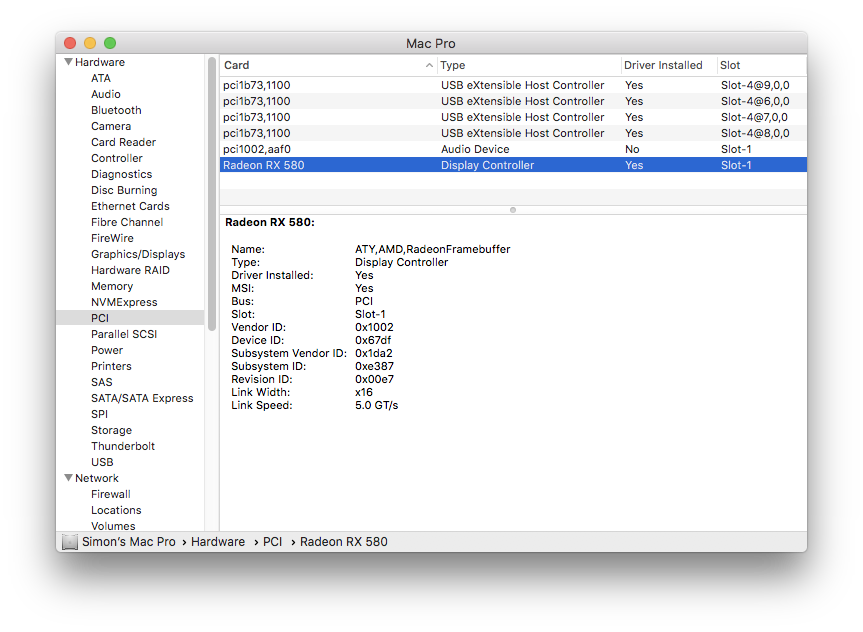Click the Device ID value 0x67df
Viewport: 863px width, 632px height.
tap(373, 340)
